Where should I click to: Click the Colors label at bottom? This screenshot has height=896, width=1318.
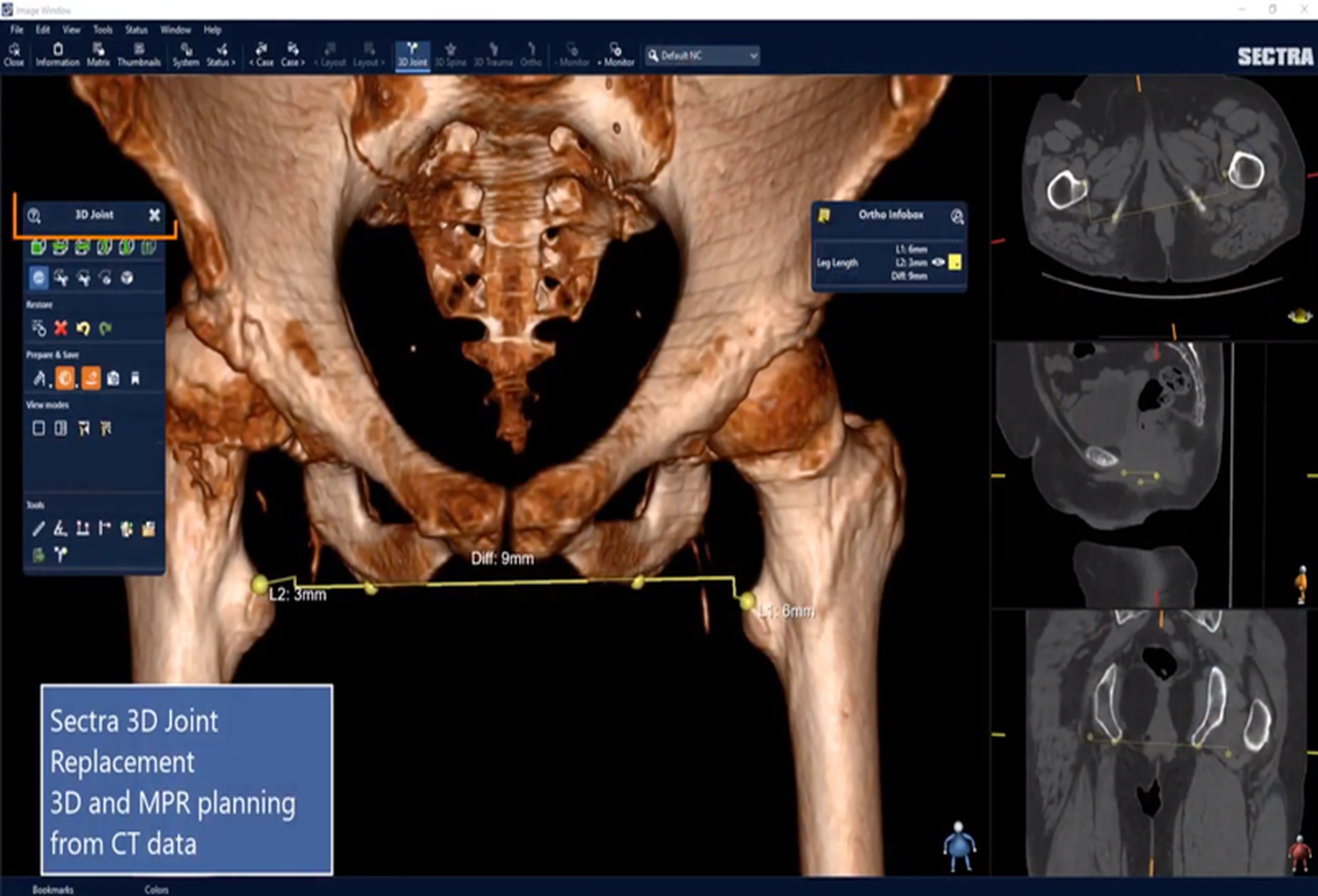[156, 889]
